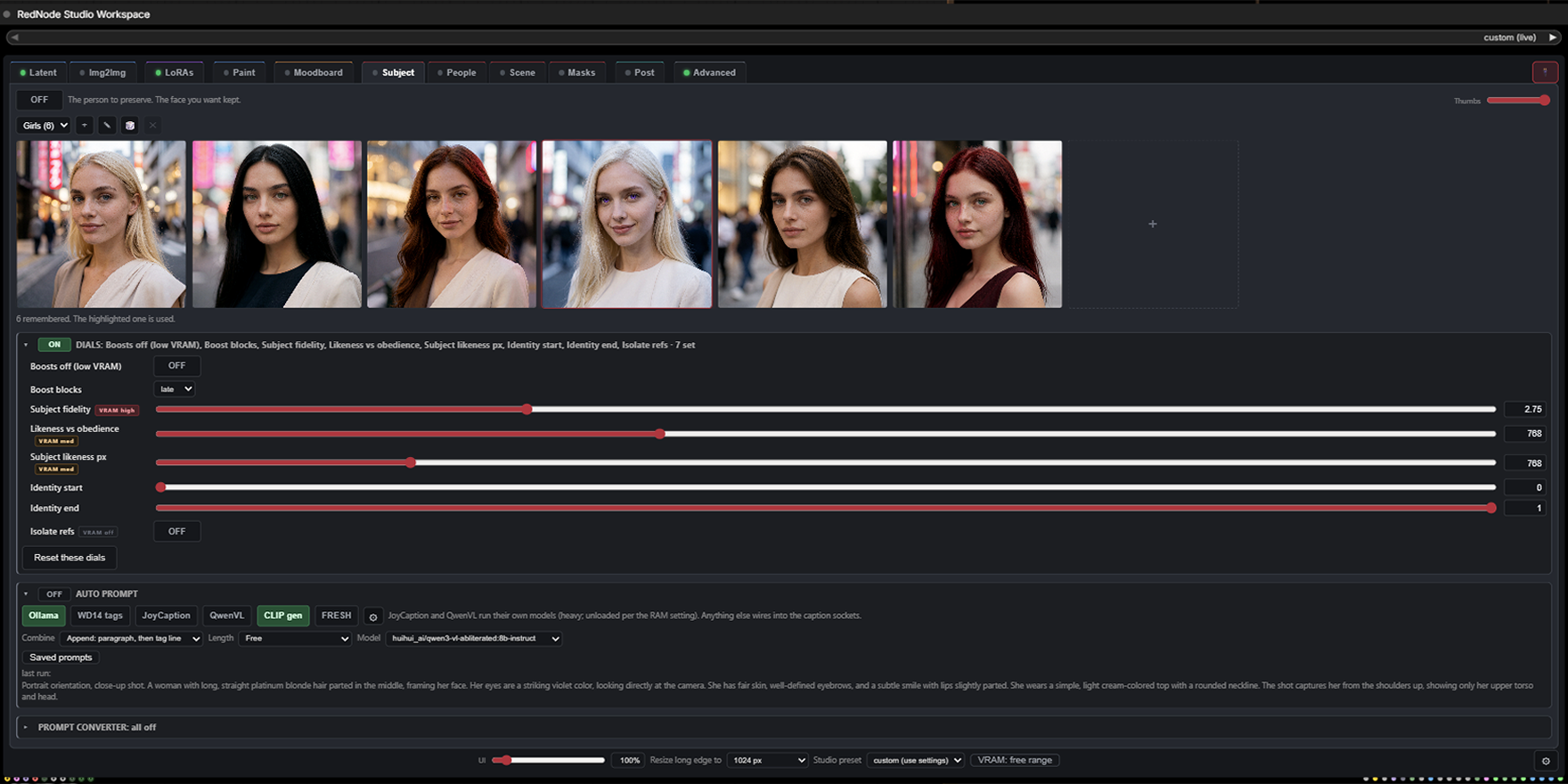
Task: Toggle the CLIP gen source
Action: pyautogui.click(x=283, y=616)
